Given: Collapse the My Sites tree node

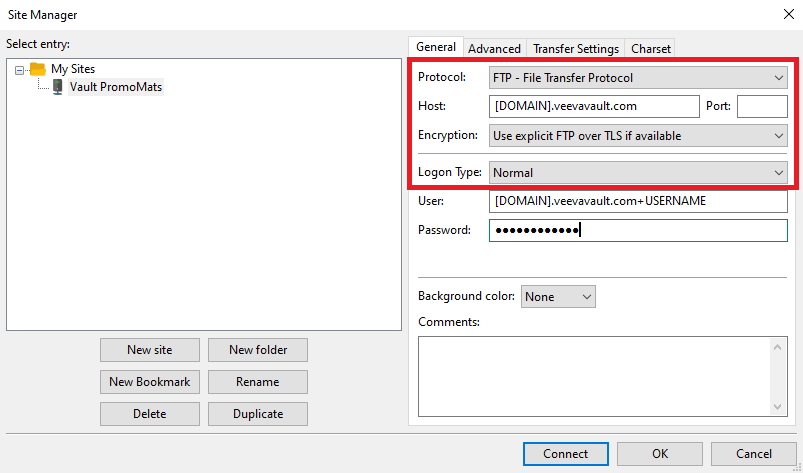Looking at the screenshot, I should pyautogui.click(x=20, y=70).
